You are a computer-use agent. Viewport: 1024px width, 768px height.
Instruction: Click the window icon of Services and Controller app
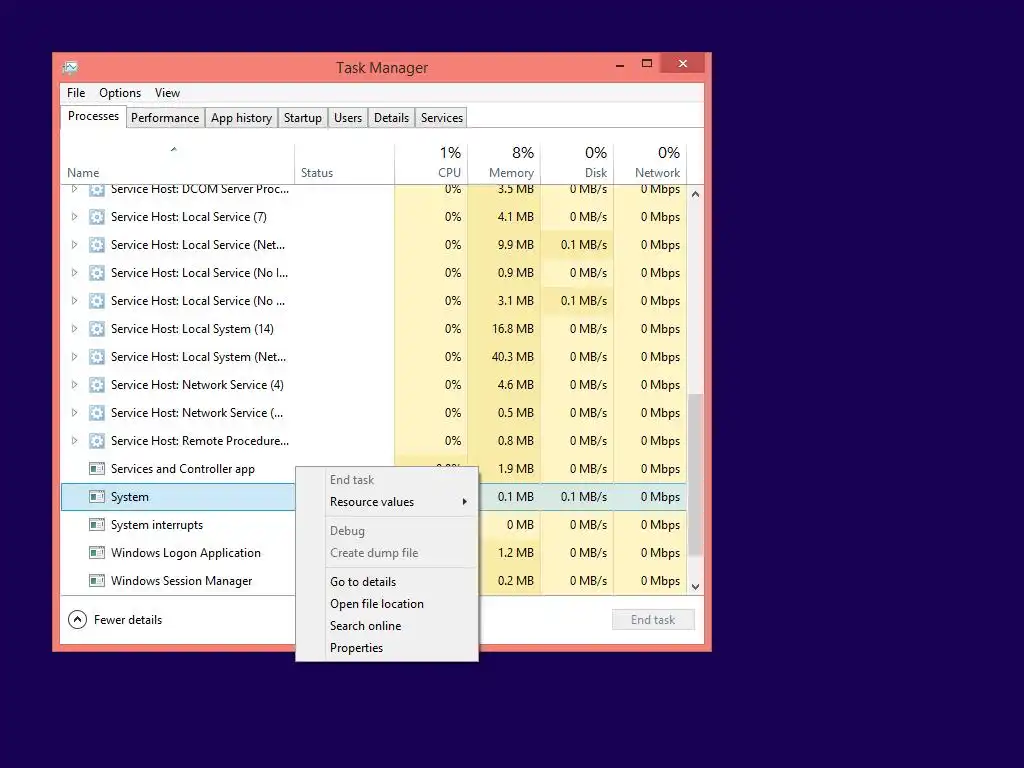click(x=97, y=469)
